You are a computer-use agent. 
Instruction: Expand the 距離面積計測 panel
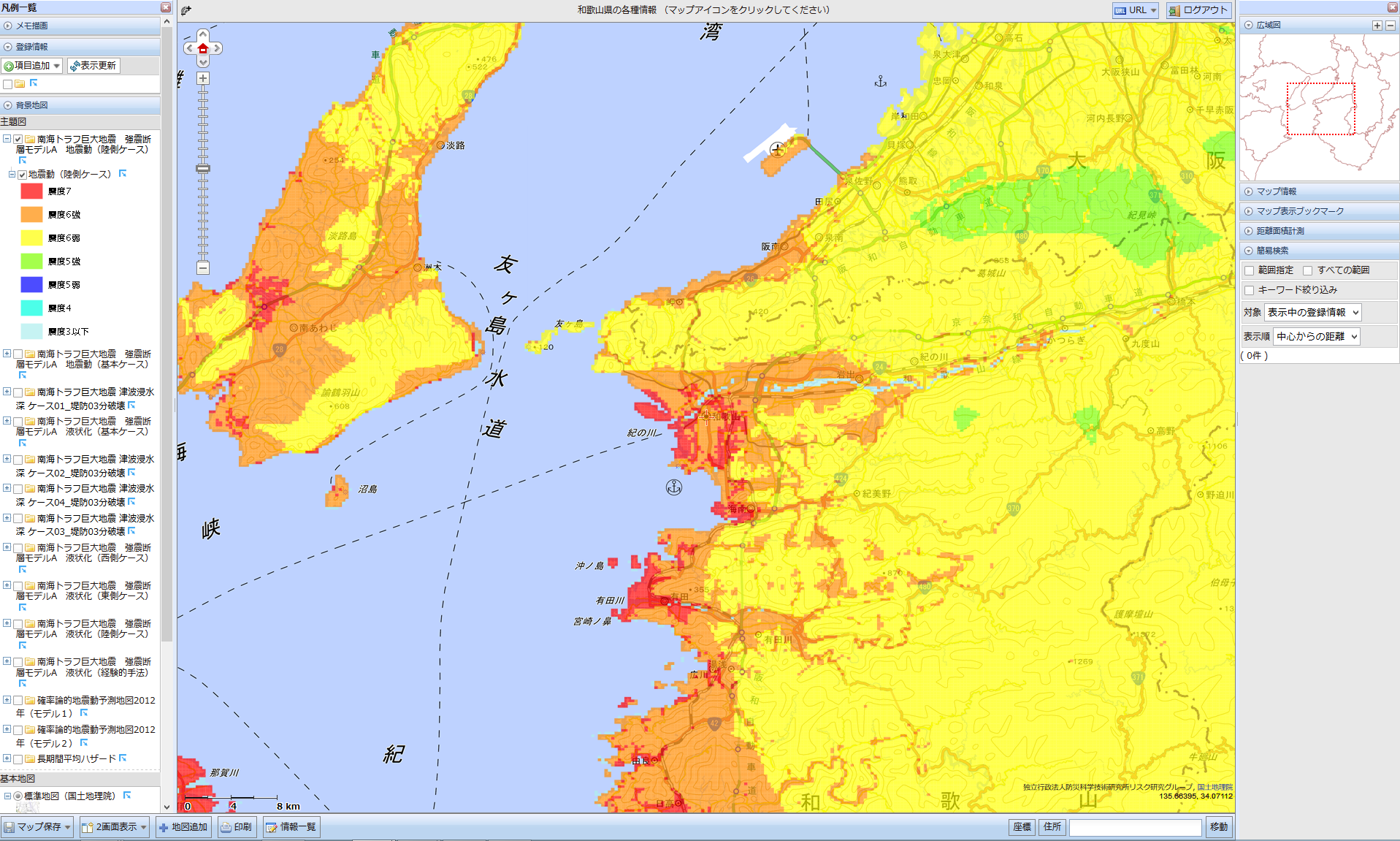pyautogui.click(x=1279, y=231)
